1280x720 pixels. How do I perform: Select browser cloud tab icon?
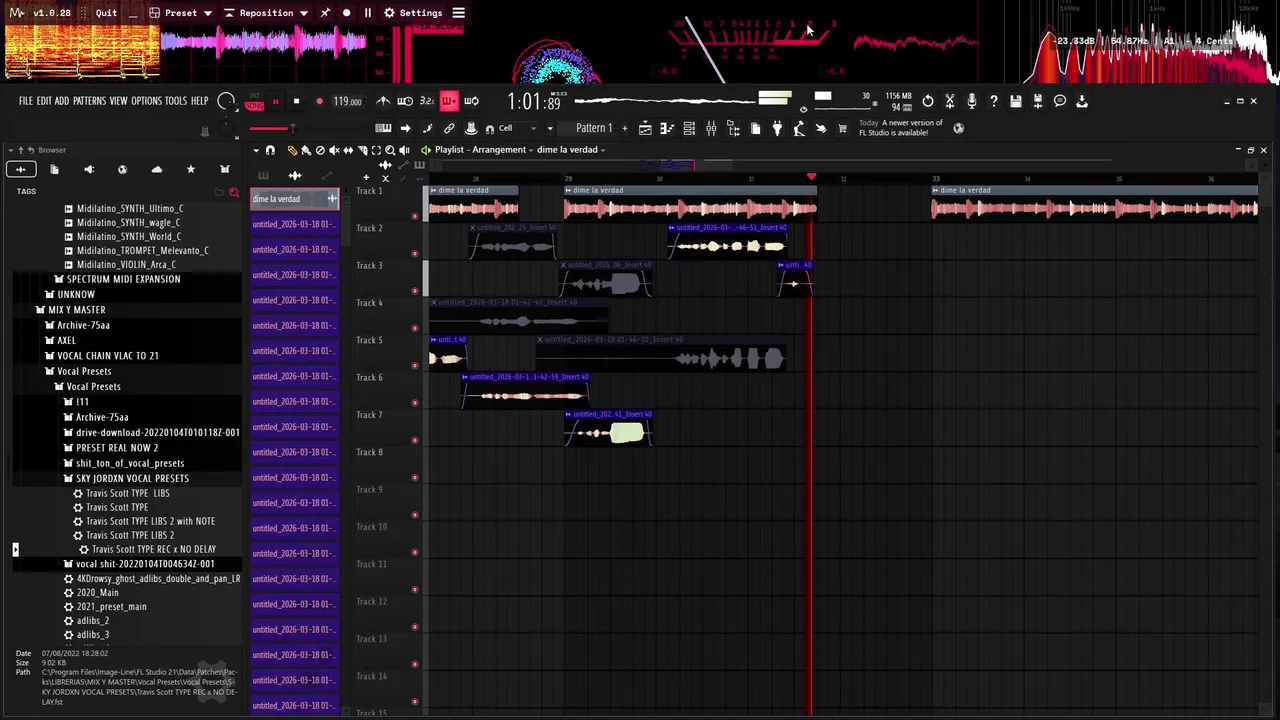click(157, 170)
